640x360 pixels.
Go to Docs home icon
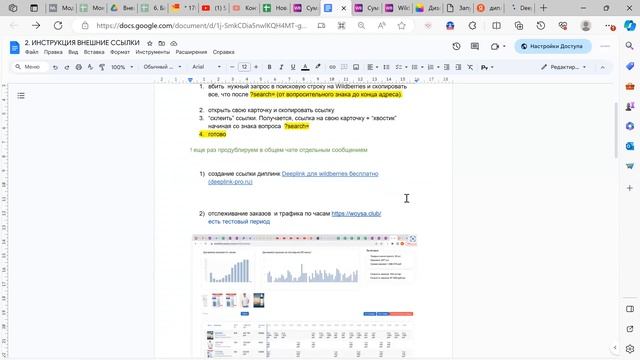[15, 47]
